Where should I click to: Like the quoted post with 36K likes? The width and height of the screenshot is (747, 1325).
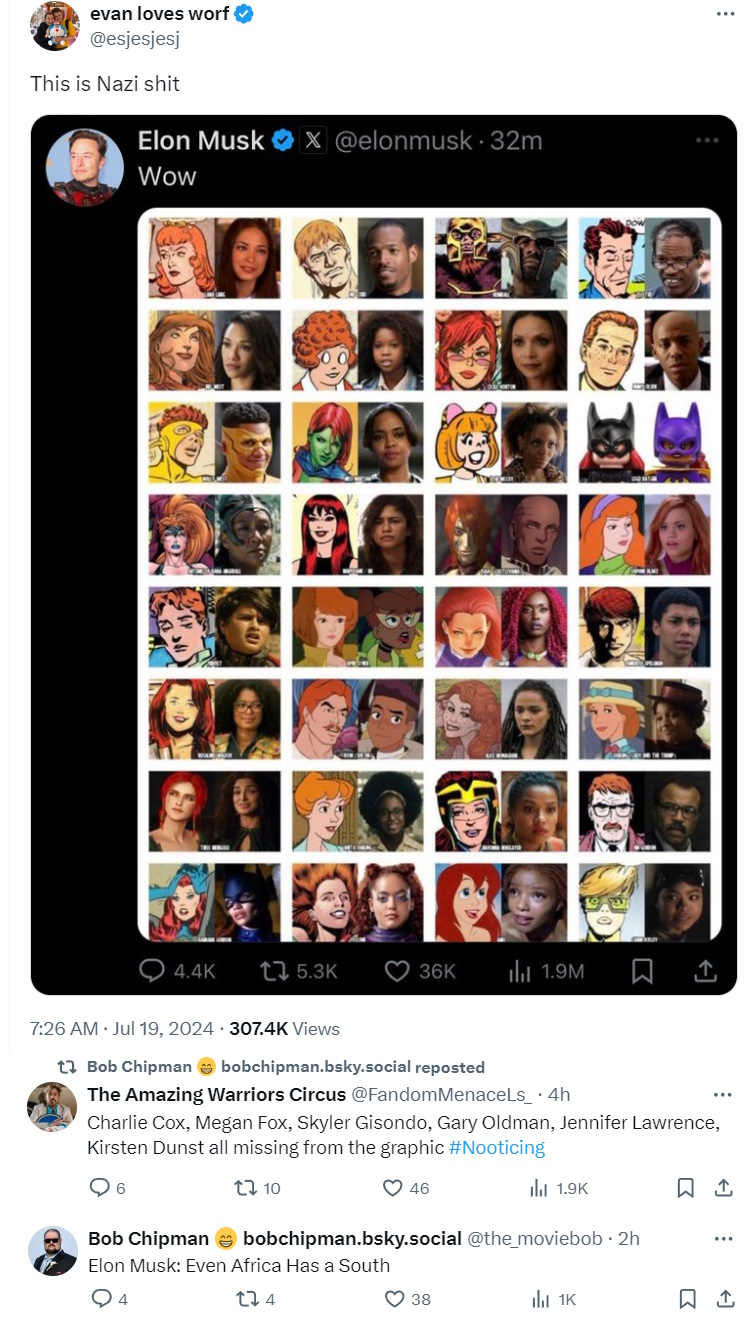398,969
